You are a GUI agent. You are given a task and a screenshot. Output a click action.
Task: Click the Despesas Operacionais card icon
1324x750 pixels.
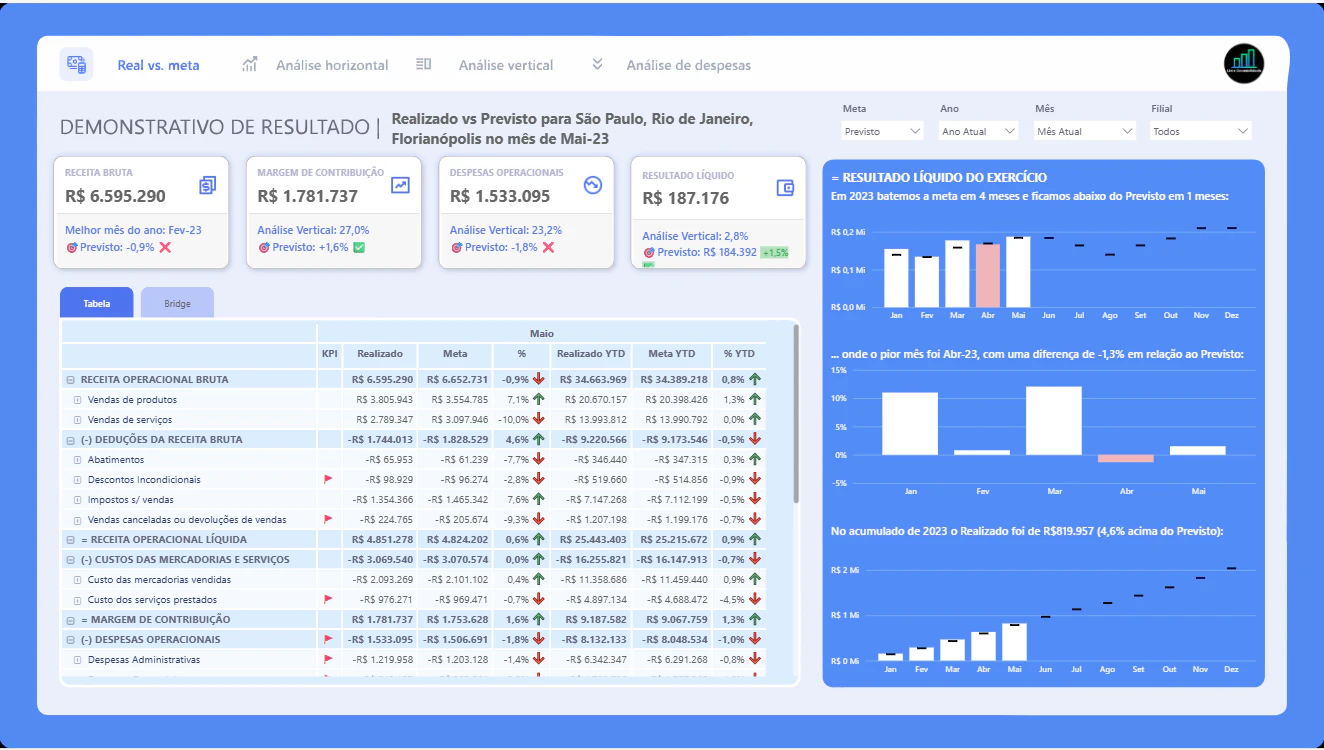[592, 185]
